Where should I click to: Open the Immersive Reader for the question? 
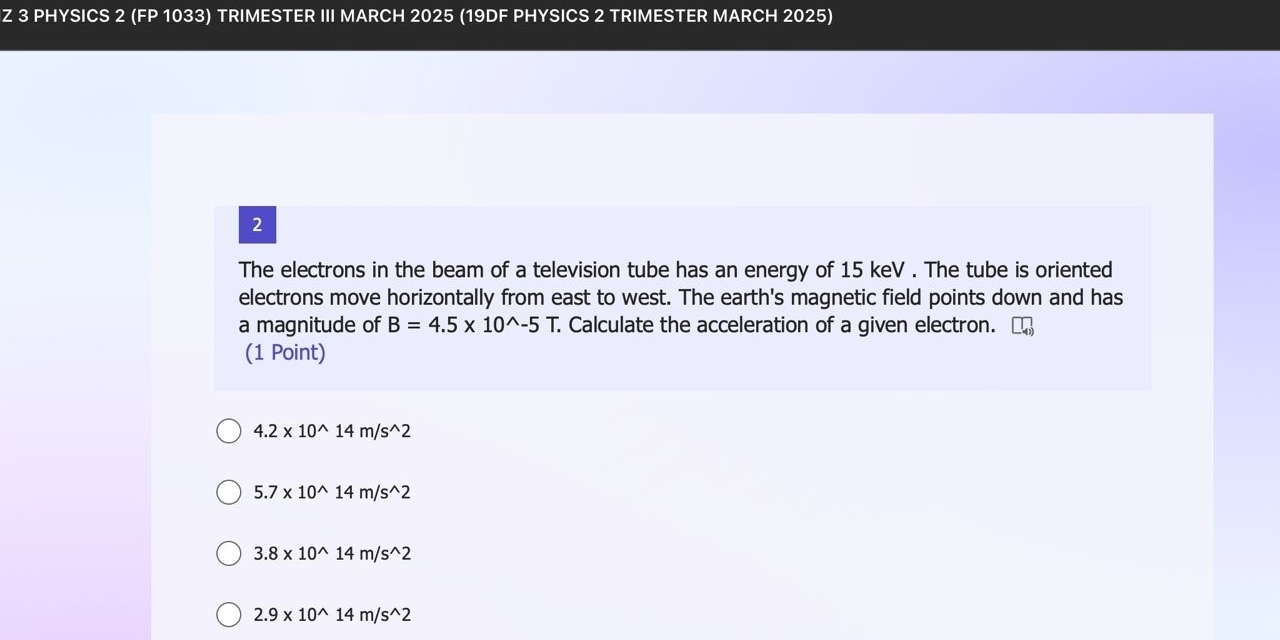(1023, 325)
